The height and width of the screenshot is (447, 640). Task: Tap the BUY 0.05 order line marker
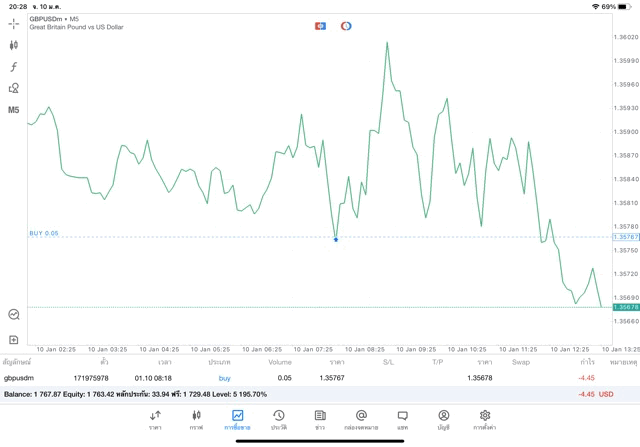tap(44, 233)
